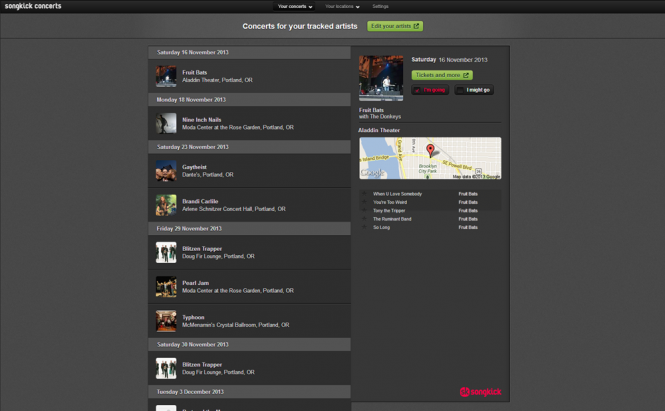Play the track Tony the Tripper
The height and width of the screenshot is (411, 665).
click(389, 210)
